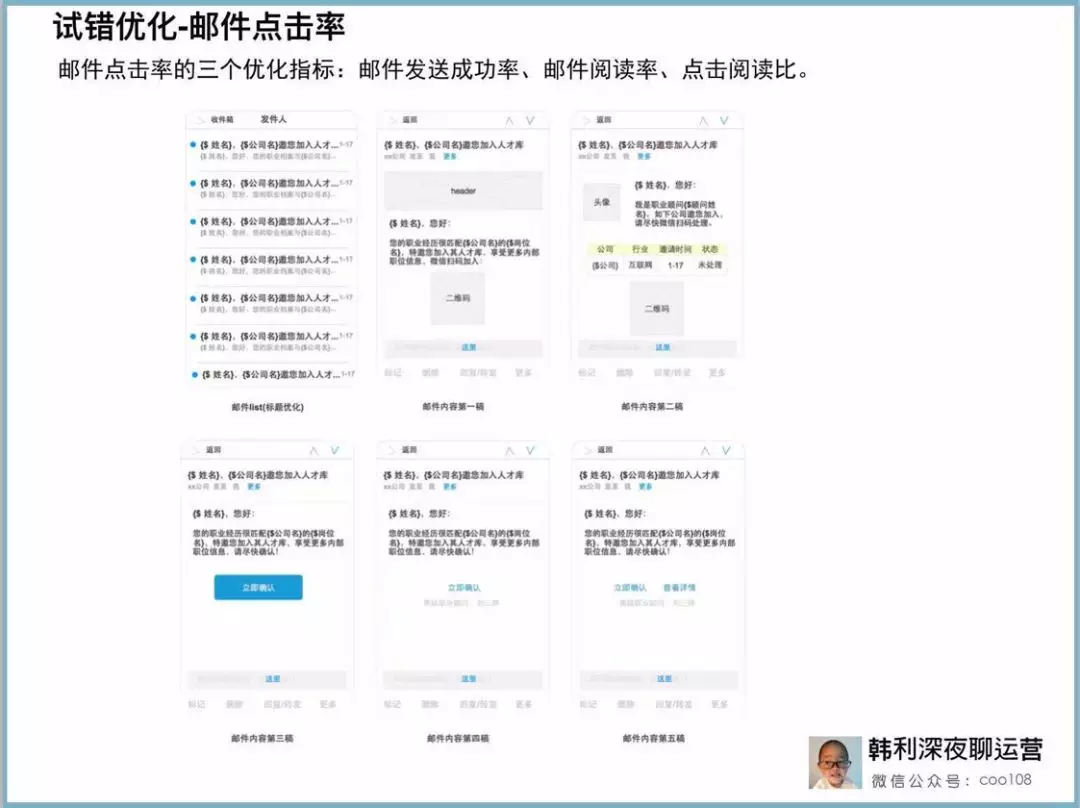Tap previous-mail up arrow in 邮件内容第四稿 mockup
The height and width of the screenshot is (808, 1080).
point(510,450)
